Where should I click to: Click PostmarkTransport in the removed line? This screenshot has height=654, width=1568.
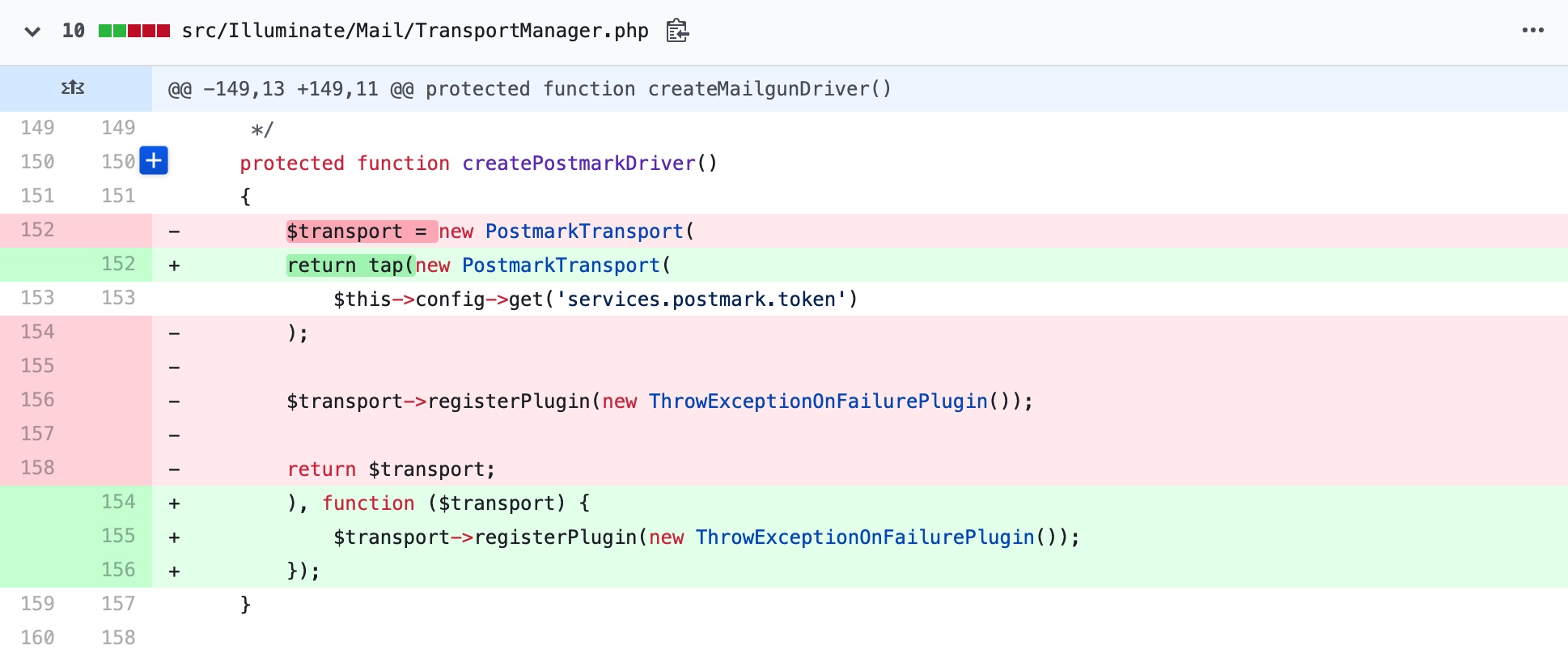584,231
